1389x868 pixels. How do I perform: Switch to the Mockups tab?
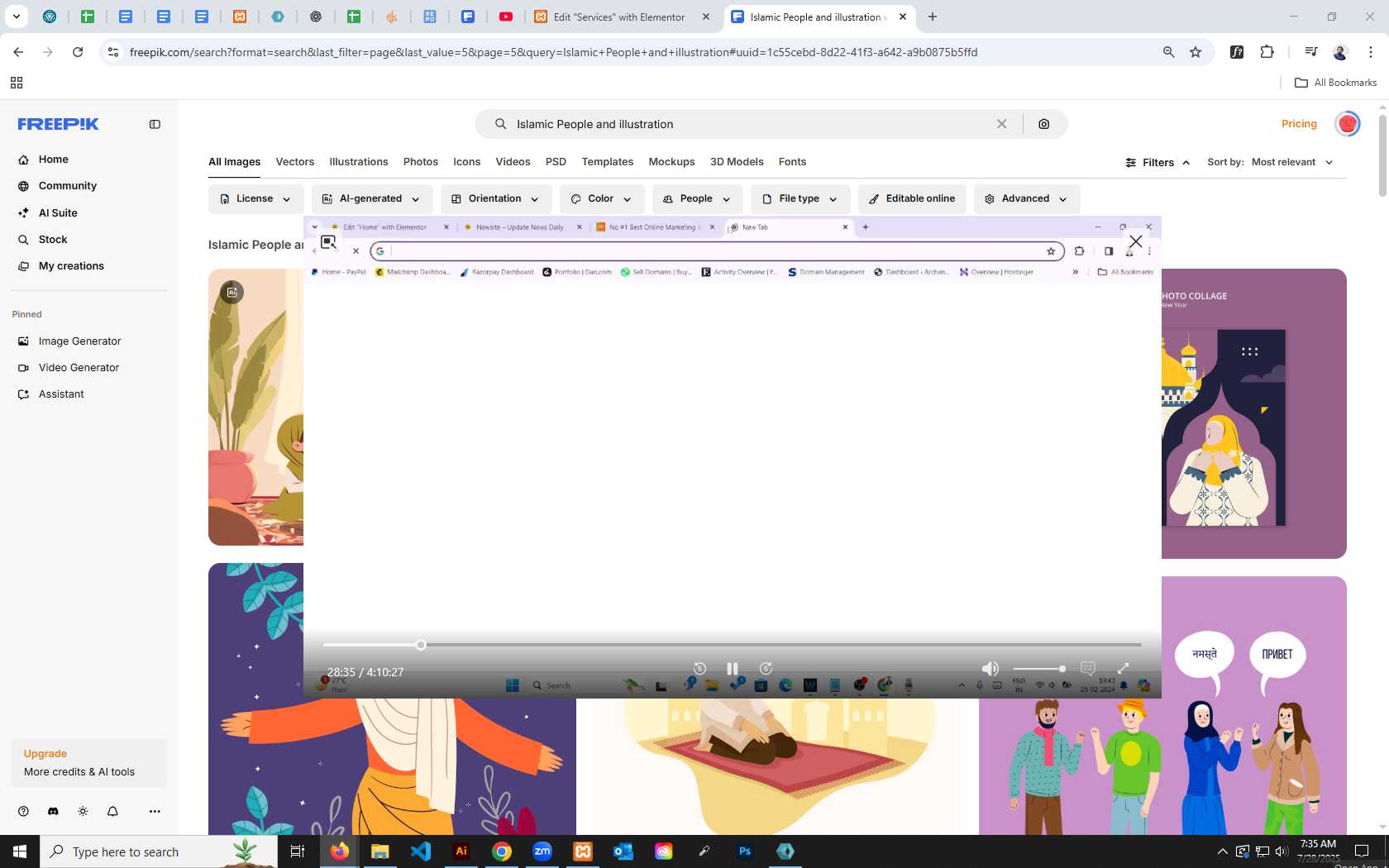coord(671,162)
